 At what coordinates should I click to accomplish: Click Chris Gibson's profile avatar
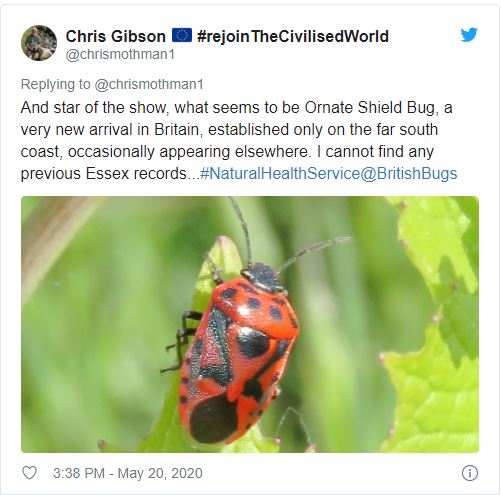pyautogui.click(x=39, y=43)
